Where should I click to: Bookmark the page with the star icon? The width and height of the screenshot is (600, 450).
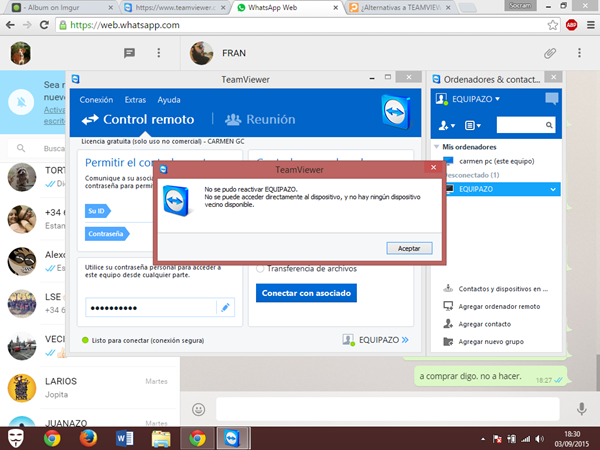[553, 25]
